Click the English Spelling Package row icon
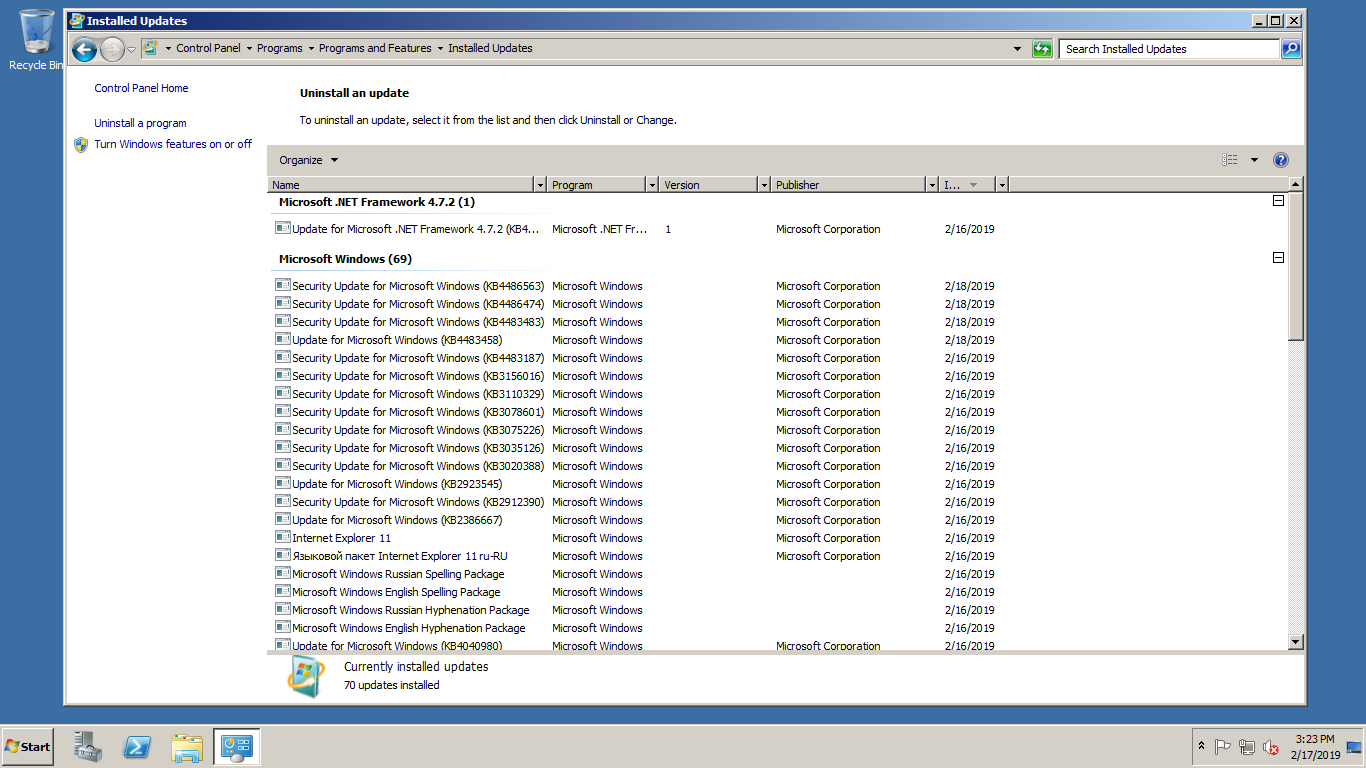The height and width of the screenshot is (768, 1366). click(282, 591)
